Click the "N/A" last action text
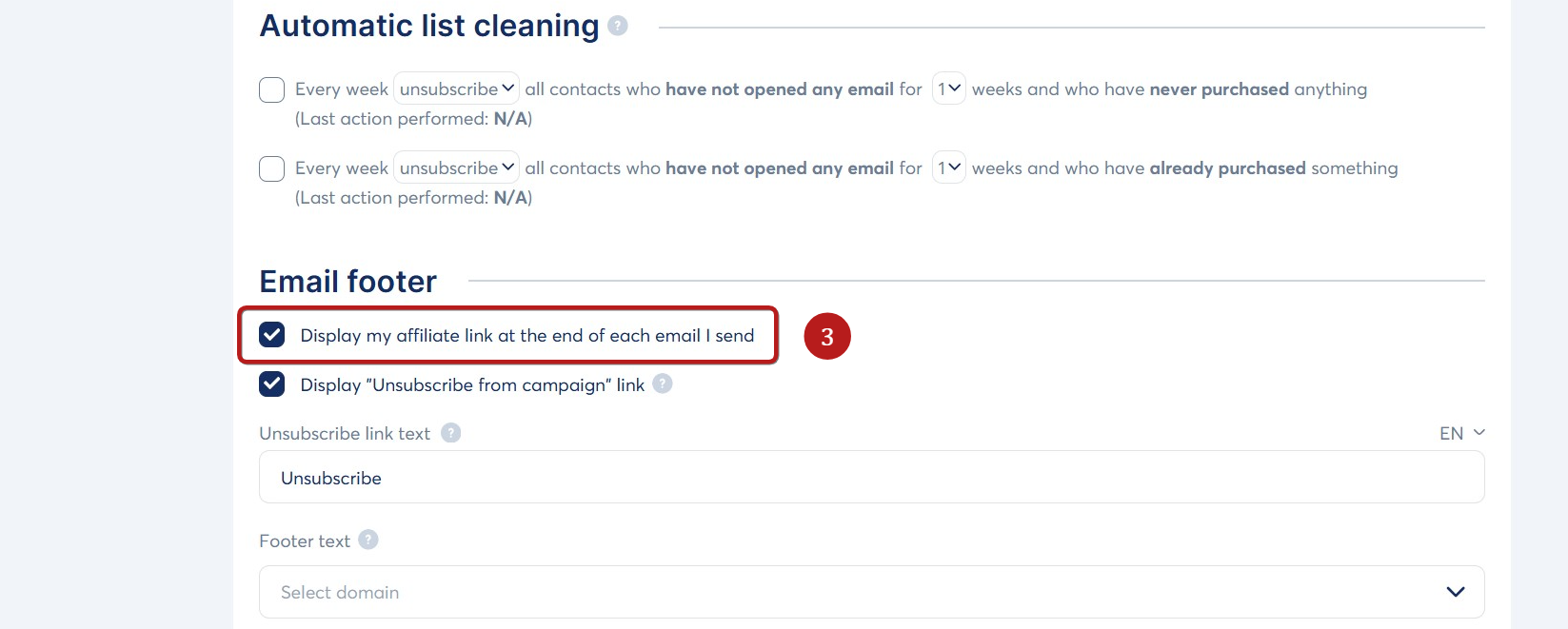This screenshot has height=629, width=1568. tap(511, 118)
